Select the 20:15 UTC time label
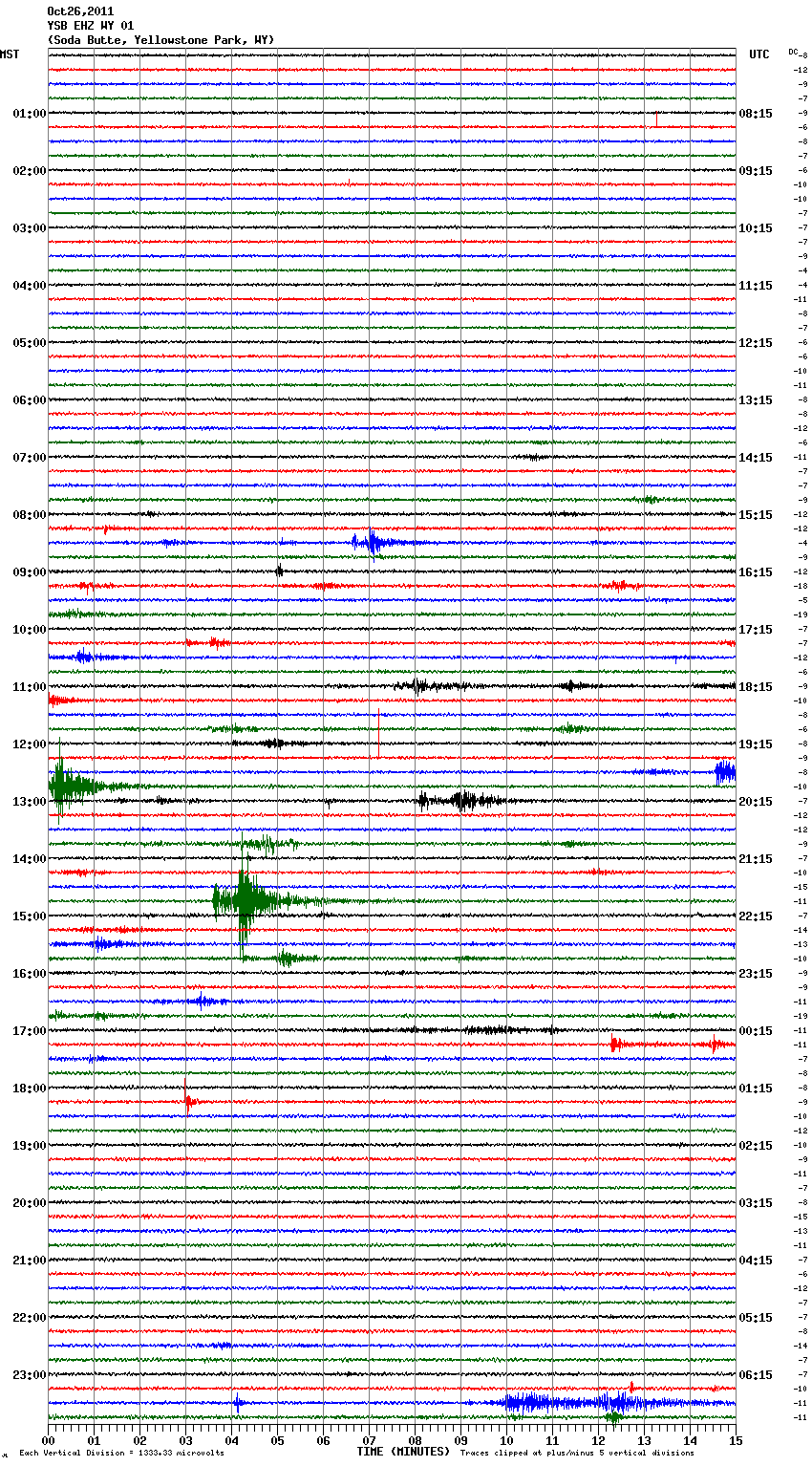 755,802
